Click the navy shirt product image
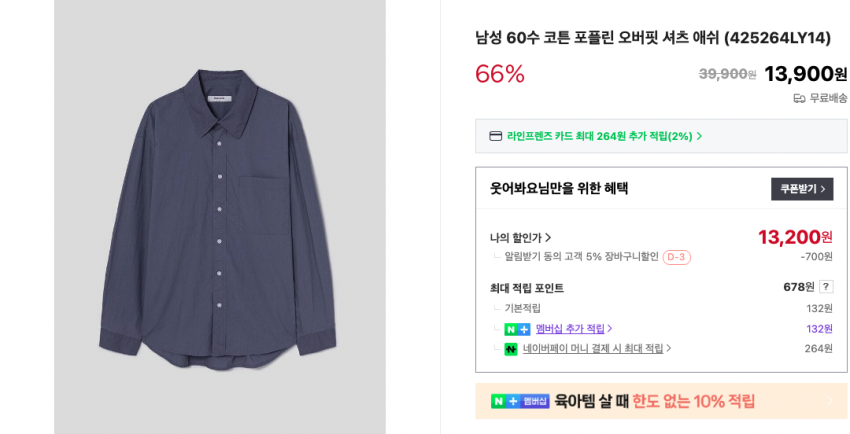The height and width of the screenshot is (434, 850). pyautogui.click(x=220, y=215)
